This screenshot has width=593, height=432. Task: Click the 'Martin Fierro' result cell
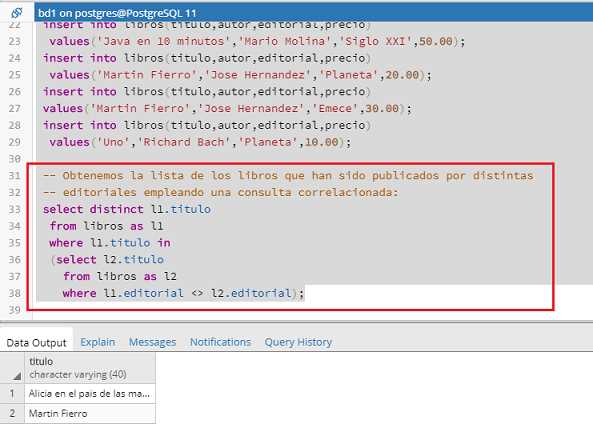click(90, 413)
